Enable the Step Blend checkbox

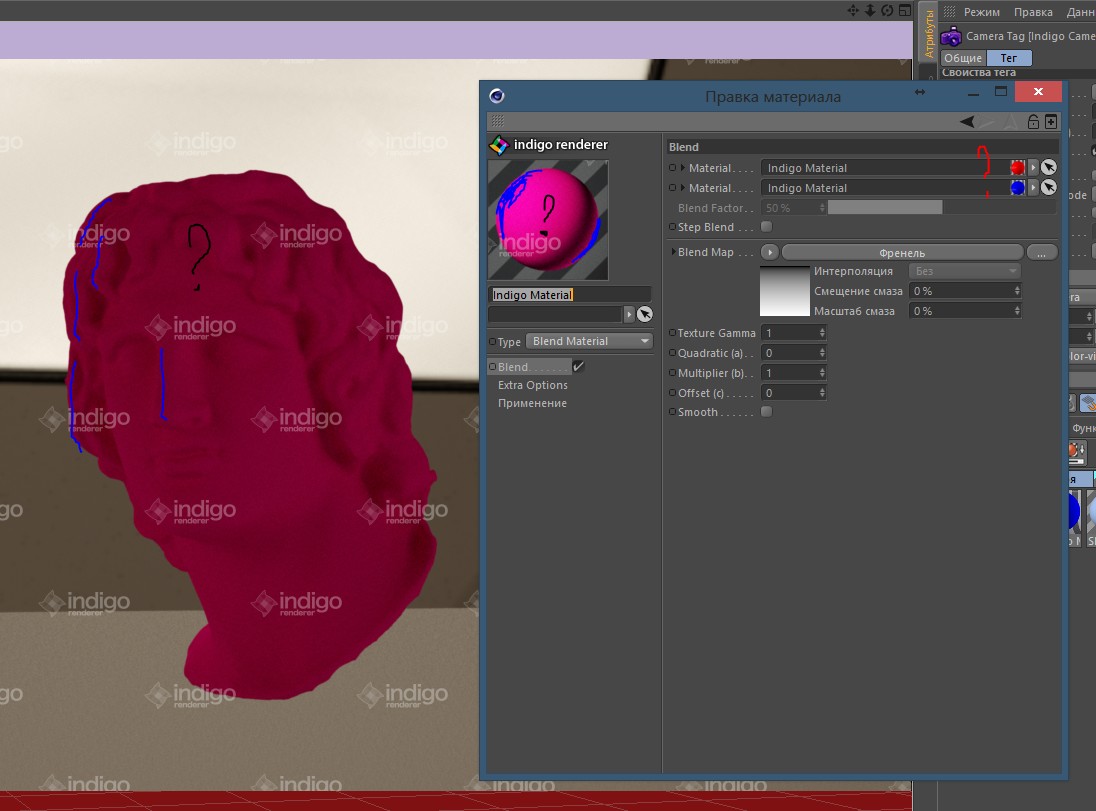tap(767, 227)
